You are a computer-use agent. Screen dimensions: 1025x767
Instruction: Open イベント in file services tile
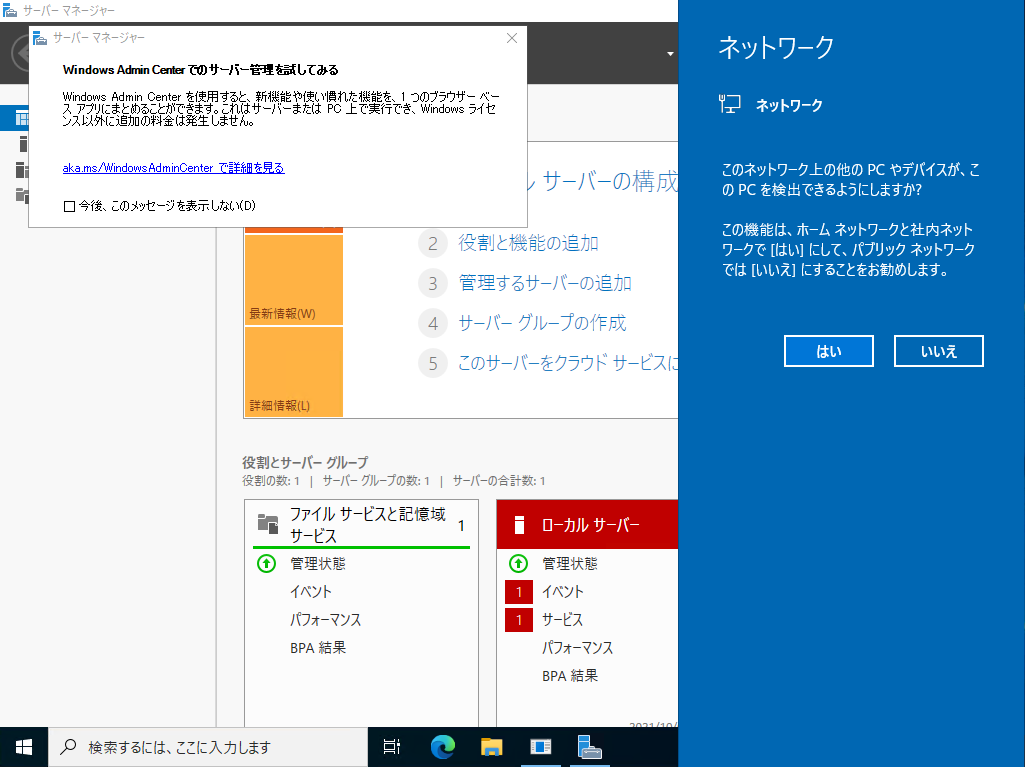311,592
